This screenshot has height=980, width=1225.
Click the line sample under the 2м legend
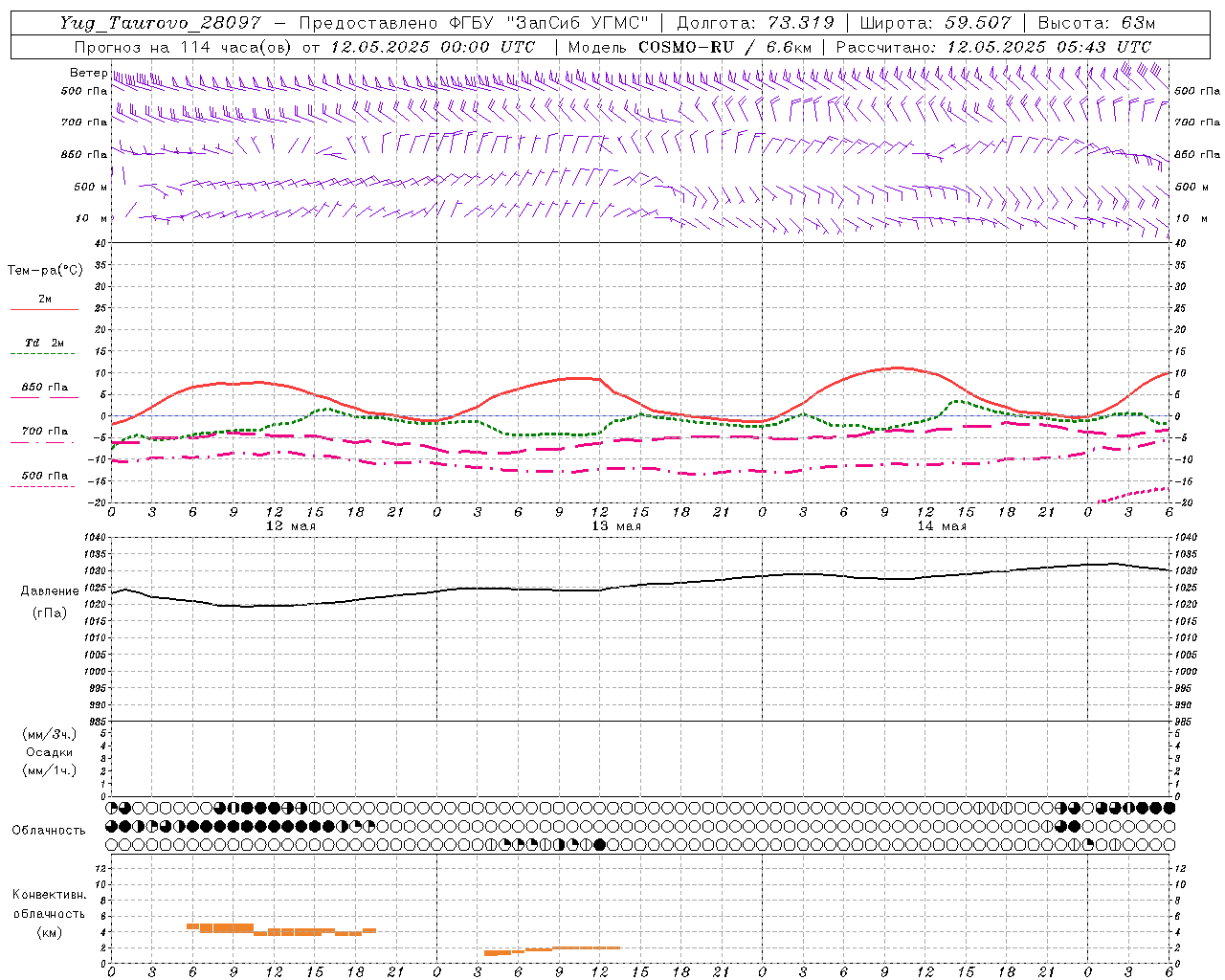(x=44, y=309)
